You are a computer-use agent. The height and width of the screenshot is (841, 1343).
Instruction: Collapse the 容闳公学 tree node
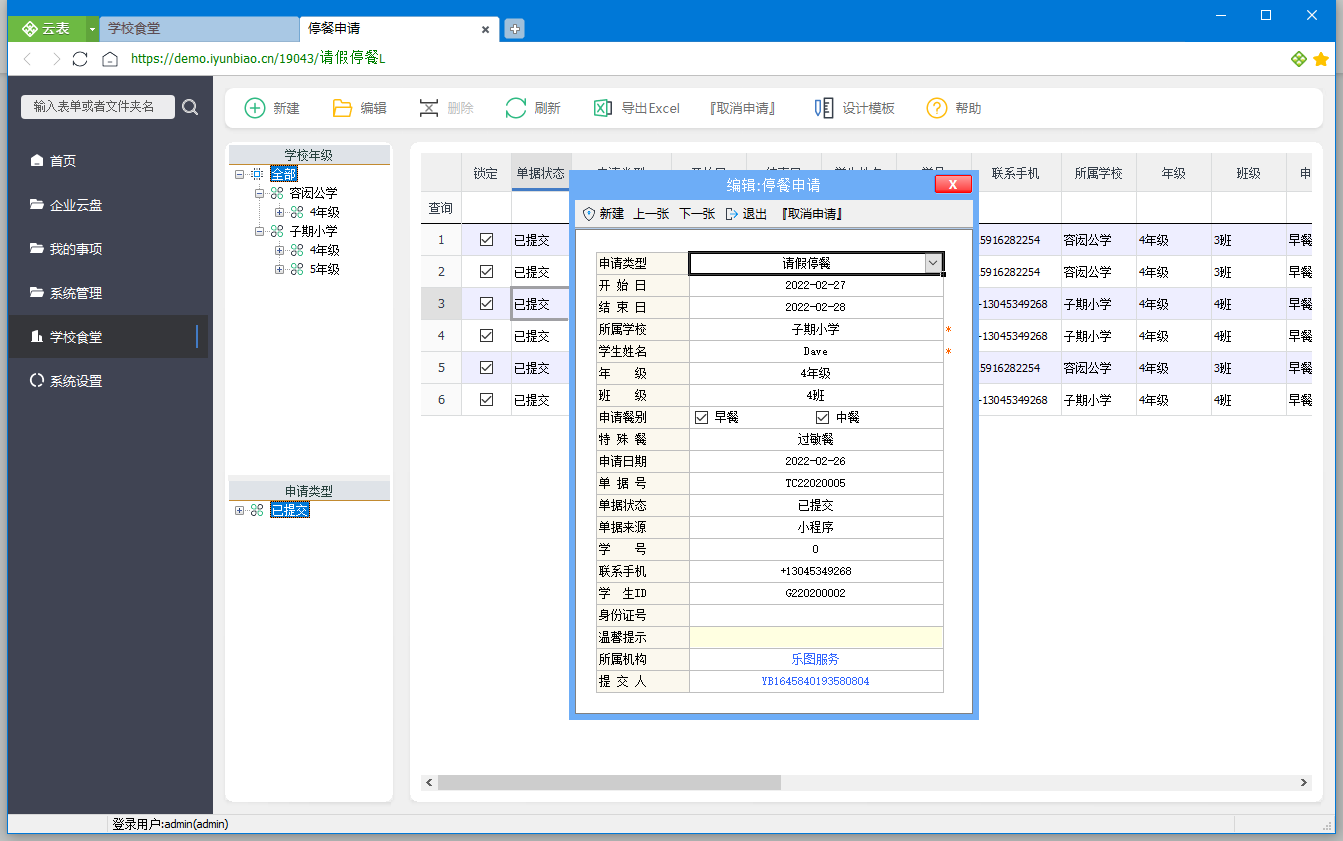[259, 193]
